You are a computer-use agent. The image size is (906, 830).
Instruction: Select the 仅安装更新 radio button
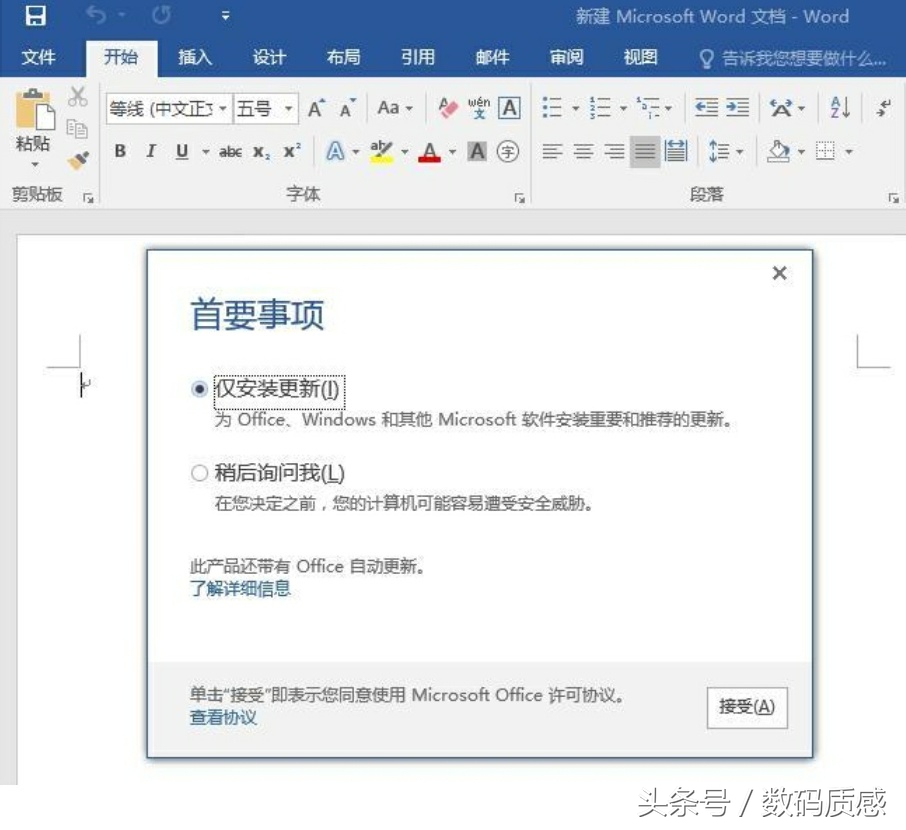click(199, 390)
